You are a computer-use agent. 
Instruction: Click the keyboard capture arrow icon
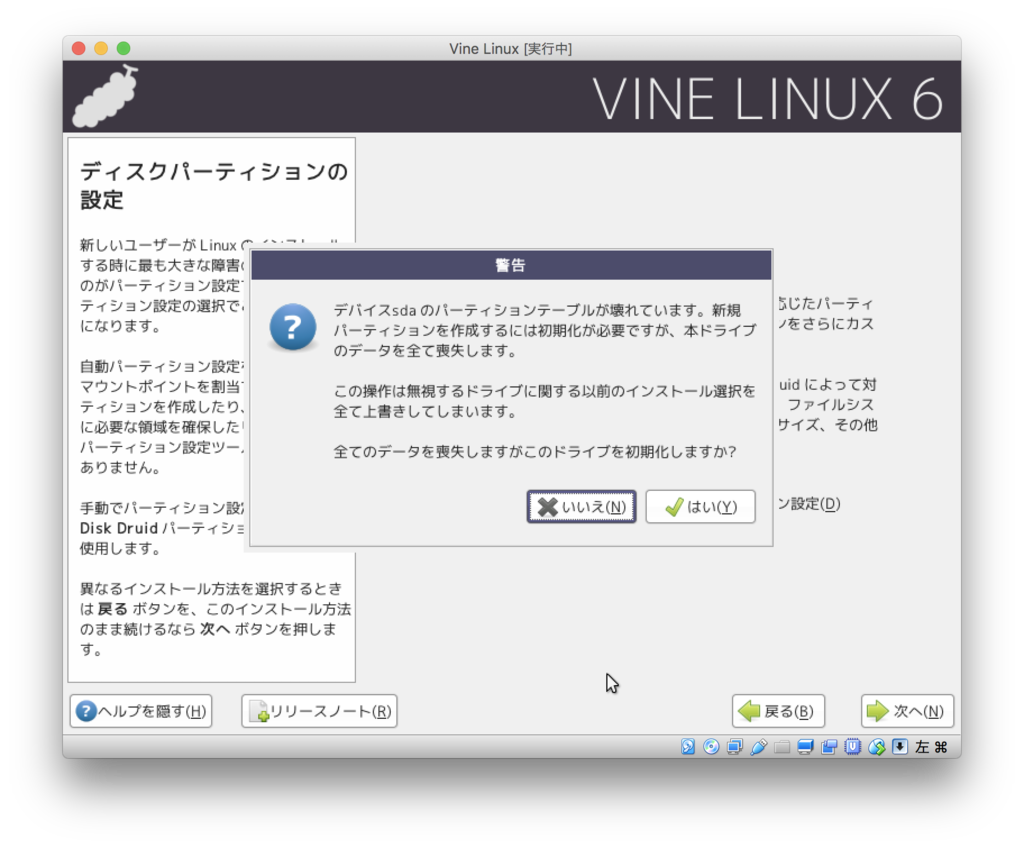(900, 747)
